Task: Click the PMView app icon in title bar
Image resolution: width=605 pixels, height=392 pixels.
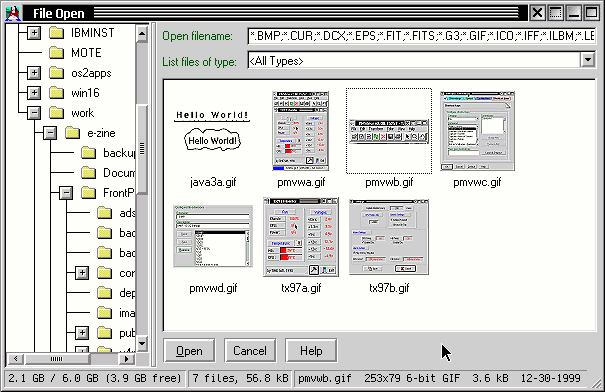Action: [x=13, y=13]
